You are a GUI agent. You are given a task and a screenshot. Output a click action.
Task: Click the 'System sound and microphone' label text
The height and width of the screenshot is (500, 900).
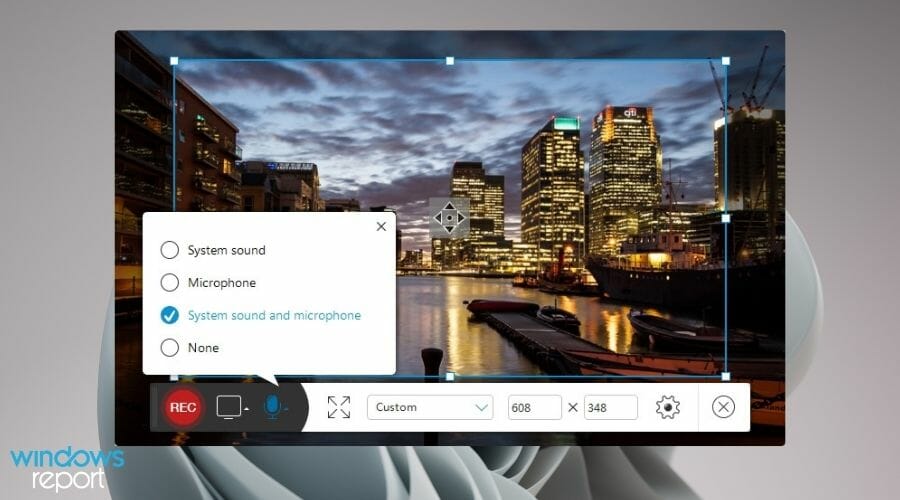[274, 315]
